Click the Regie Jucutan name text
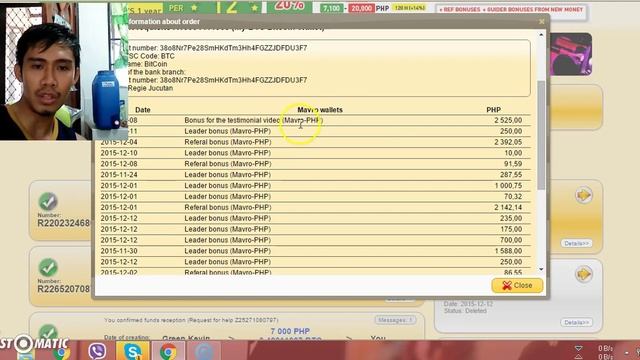640x360 pixels. point(150,88)
